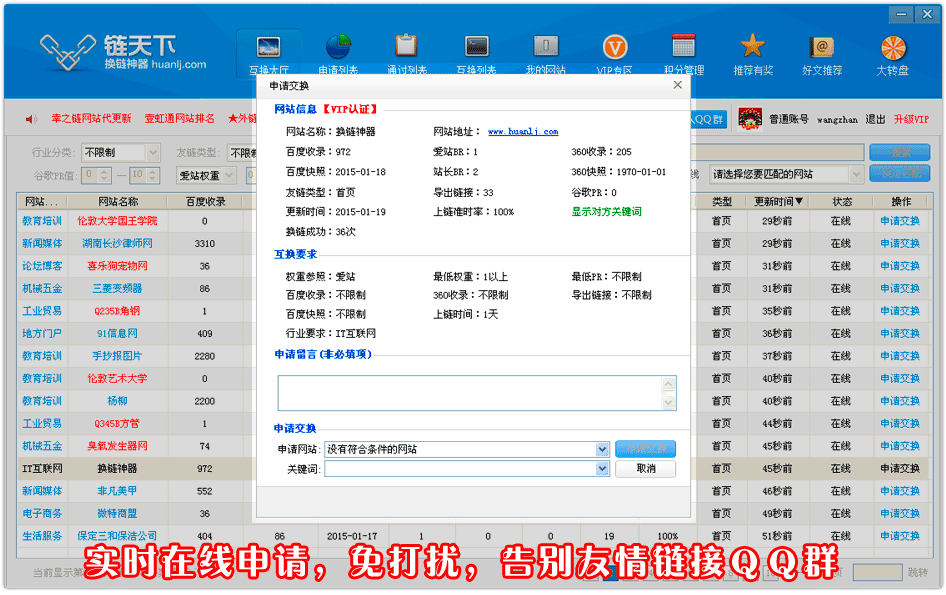946x595 pixels.
Task: Select the 杨柳 site name
Action: pyautogui.click(x=117, y=401)
